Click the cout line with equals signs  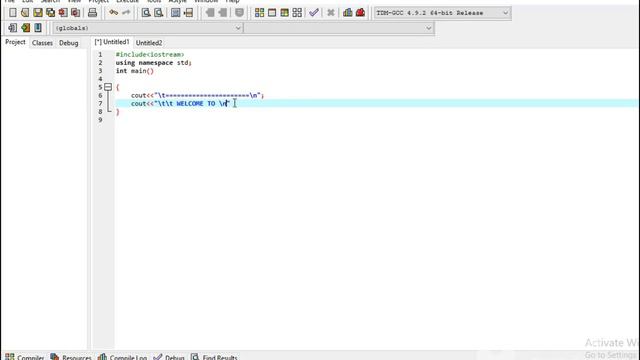point(198,95)
